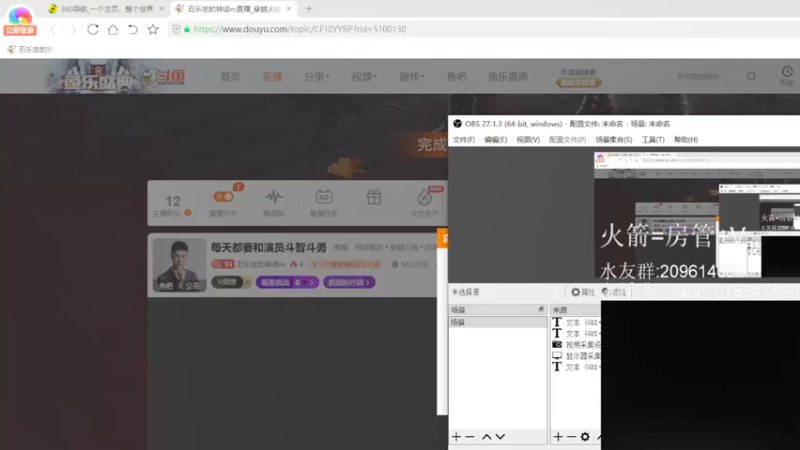Click OBS 滤镜 filters button
Viewport: 800px width, 450px height.
pyautogui.click(x=613, y=292)
